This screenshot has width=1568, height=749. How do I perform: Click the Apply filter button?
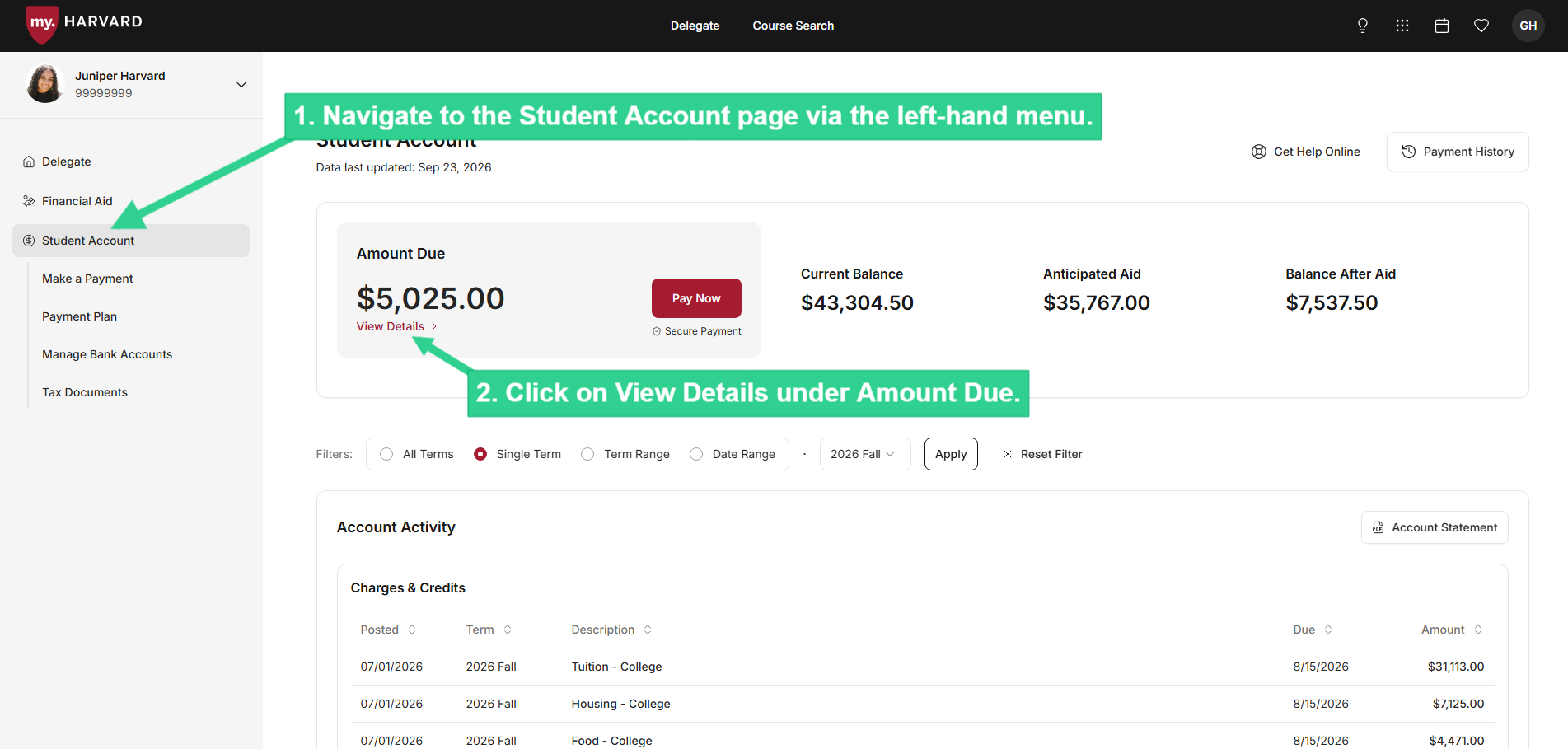click(951, 454)
